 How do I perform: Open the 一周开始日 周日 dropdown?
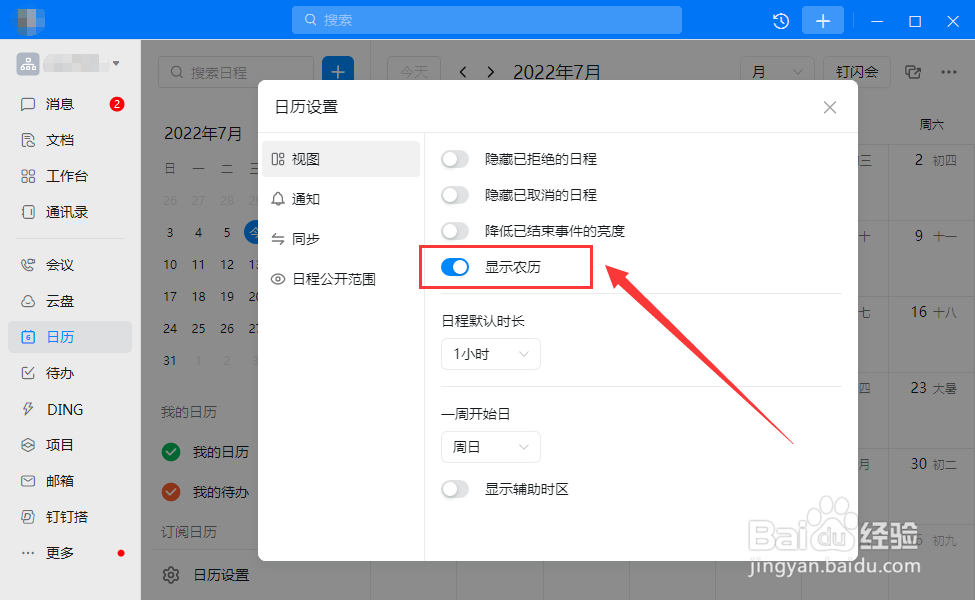[491, 447]
